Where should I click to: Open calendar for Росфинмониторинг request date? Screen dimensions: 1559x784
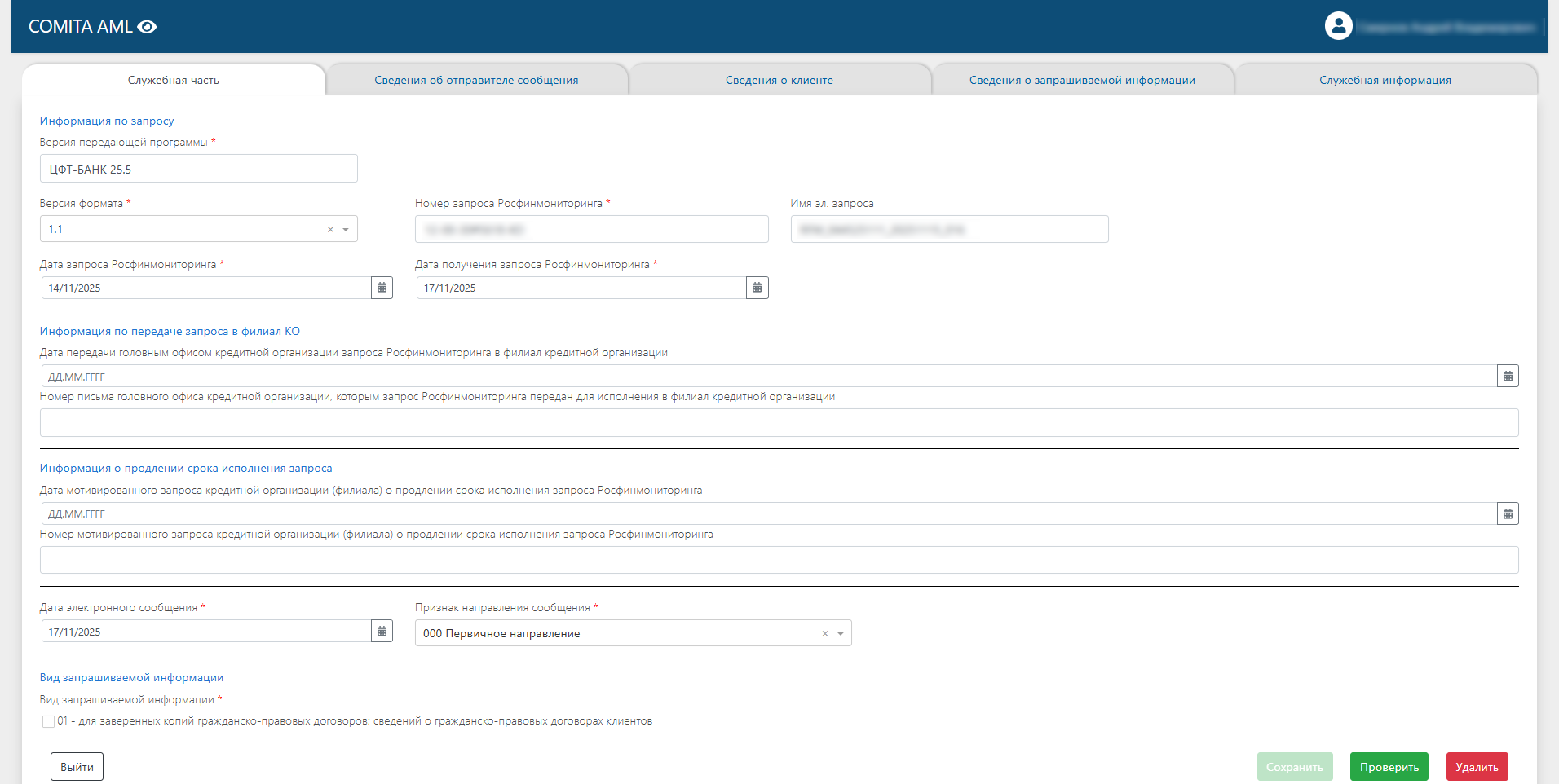tap(382, 288)
